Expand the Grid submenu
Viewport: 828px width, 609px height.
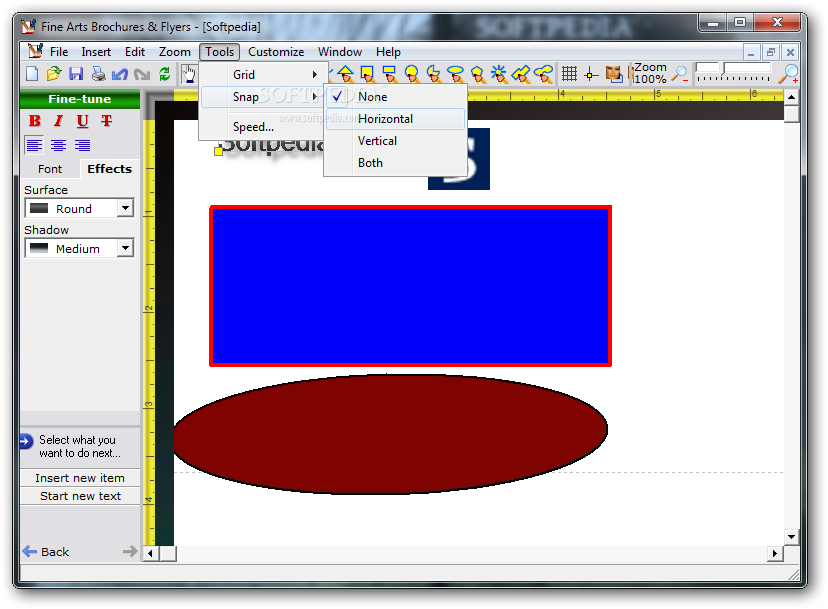click(x=262, y=74)
